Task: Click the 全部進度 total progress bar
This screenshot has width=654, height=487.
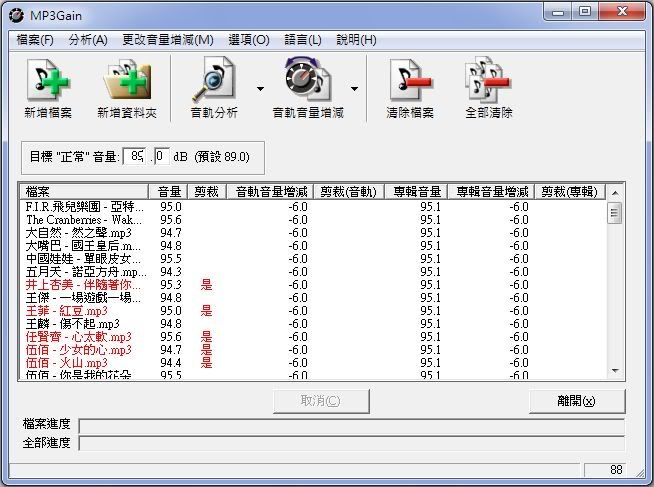Action: [352, 443]
